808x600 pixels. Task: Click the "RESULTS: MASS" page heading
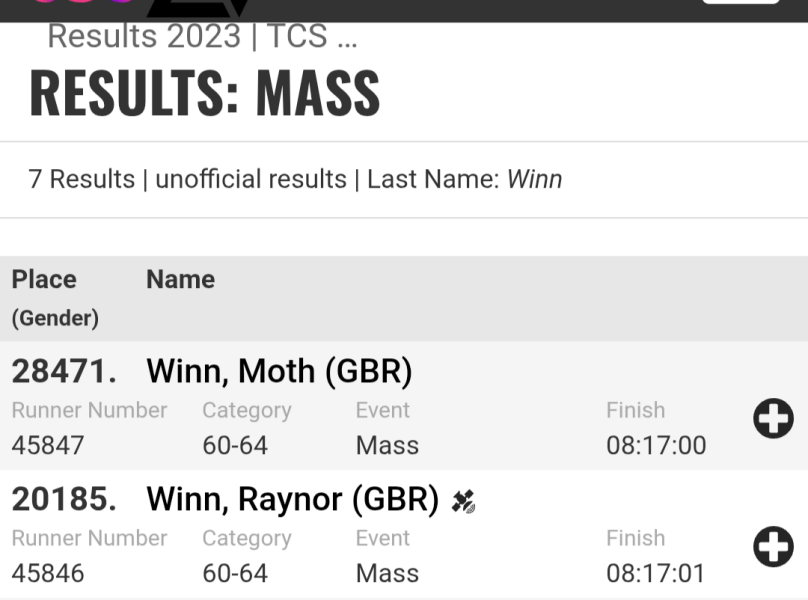point(204,93)
